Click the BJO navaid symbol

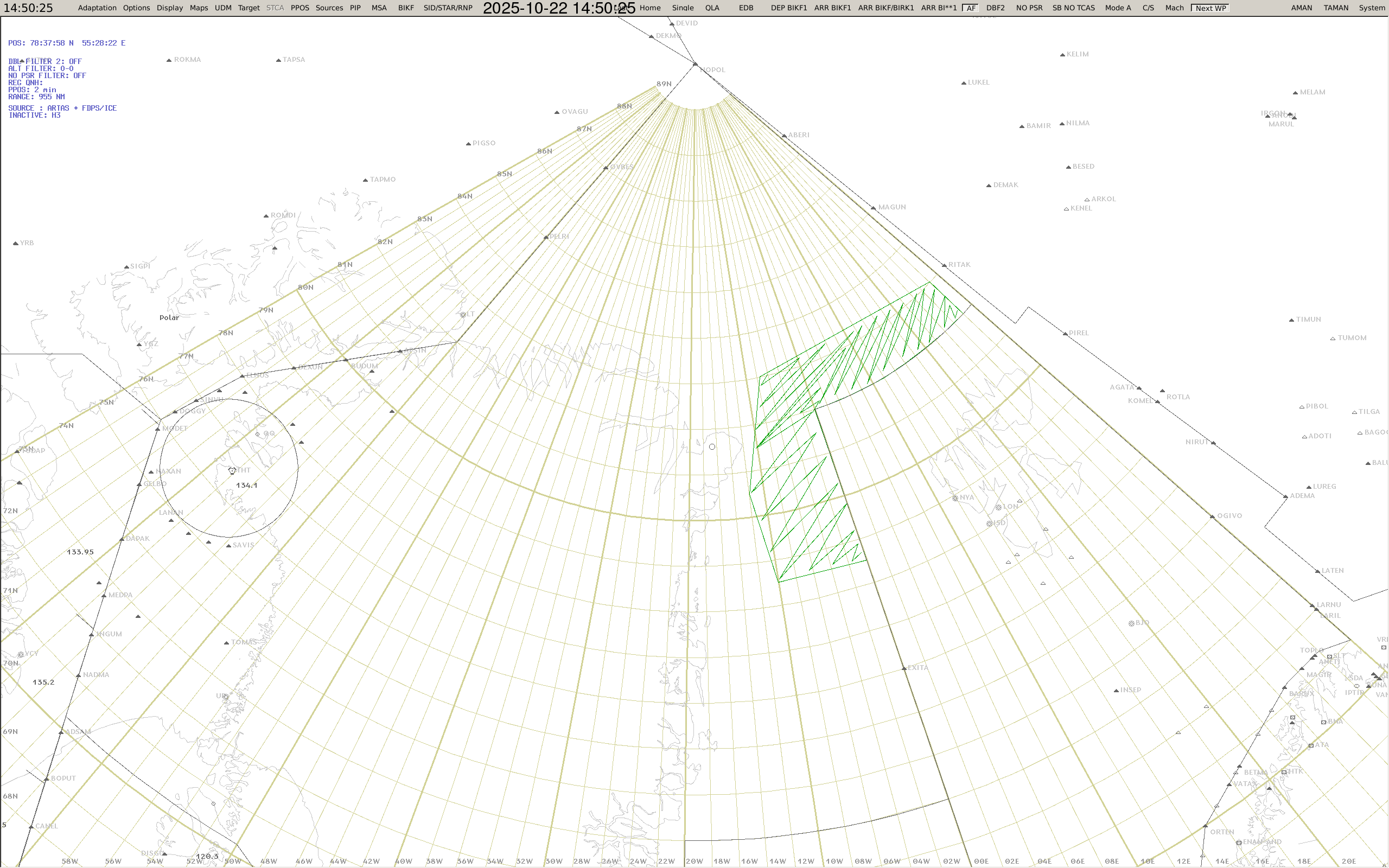tap(1131, 623)
